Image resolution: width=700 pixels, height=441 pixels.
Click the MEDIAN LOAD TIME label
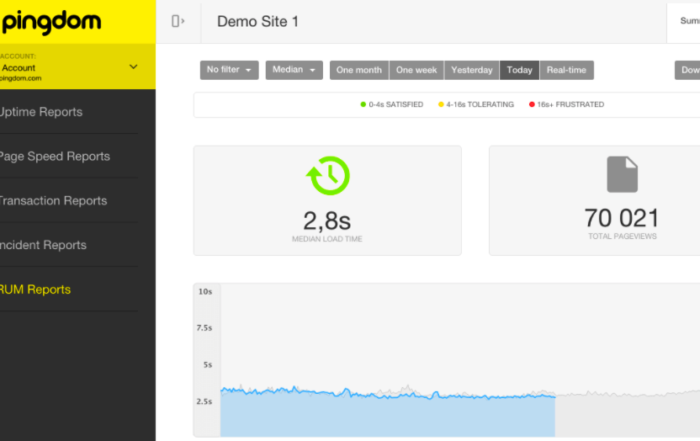[327, 239]
